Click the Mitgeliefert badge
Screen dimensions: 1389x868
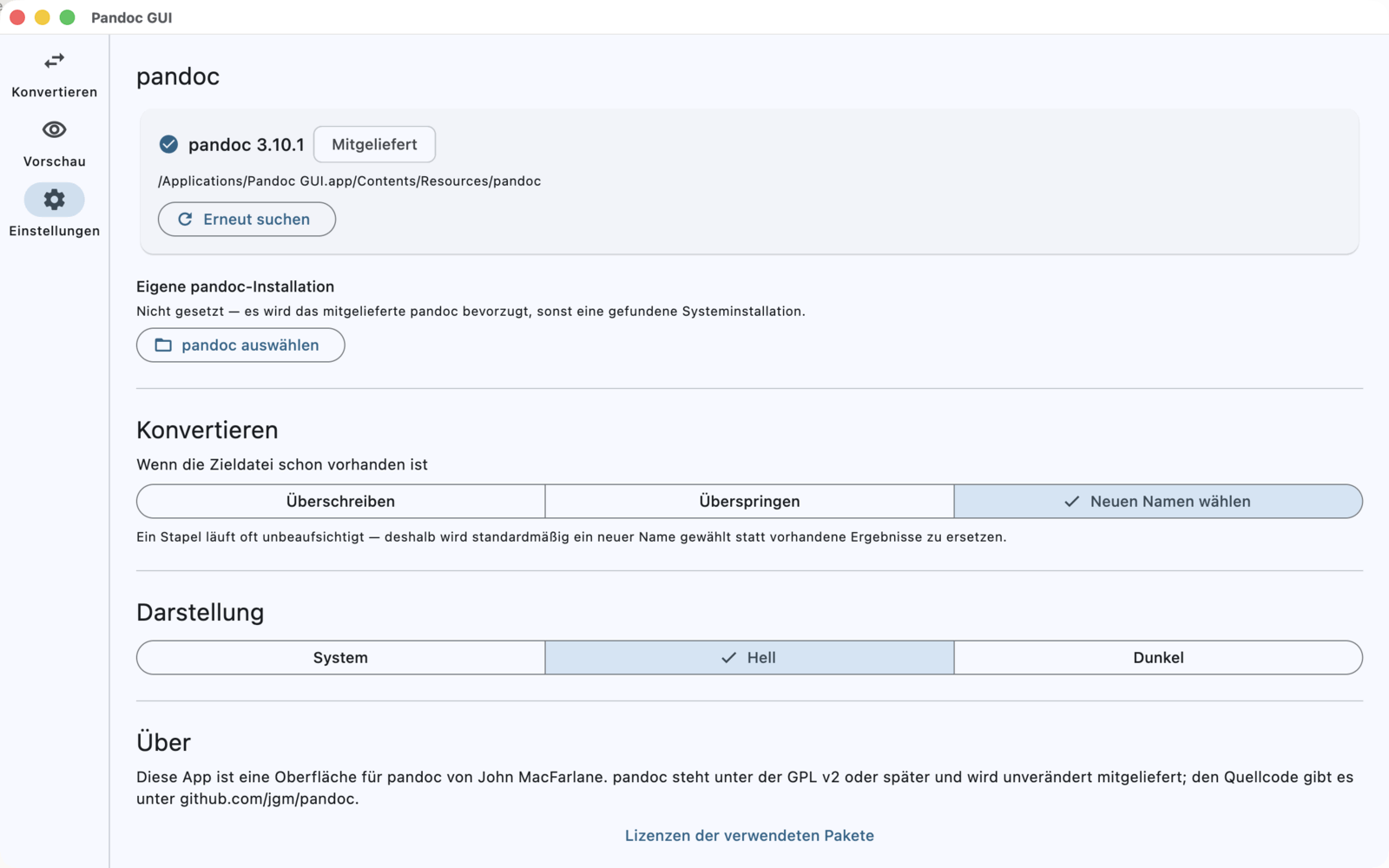tap(374, 144)
